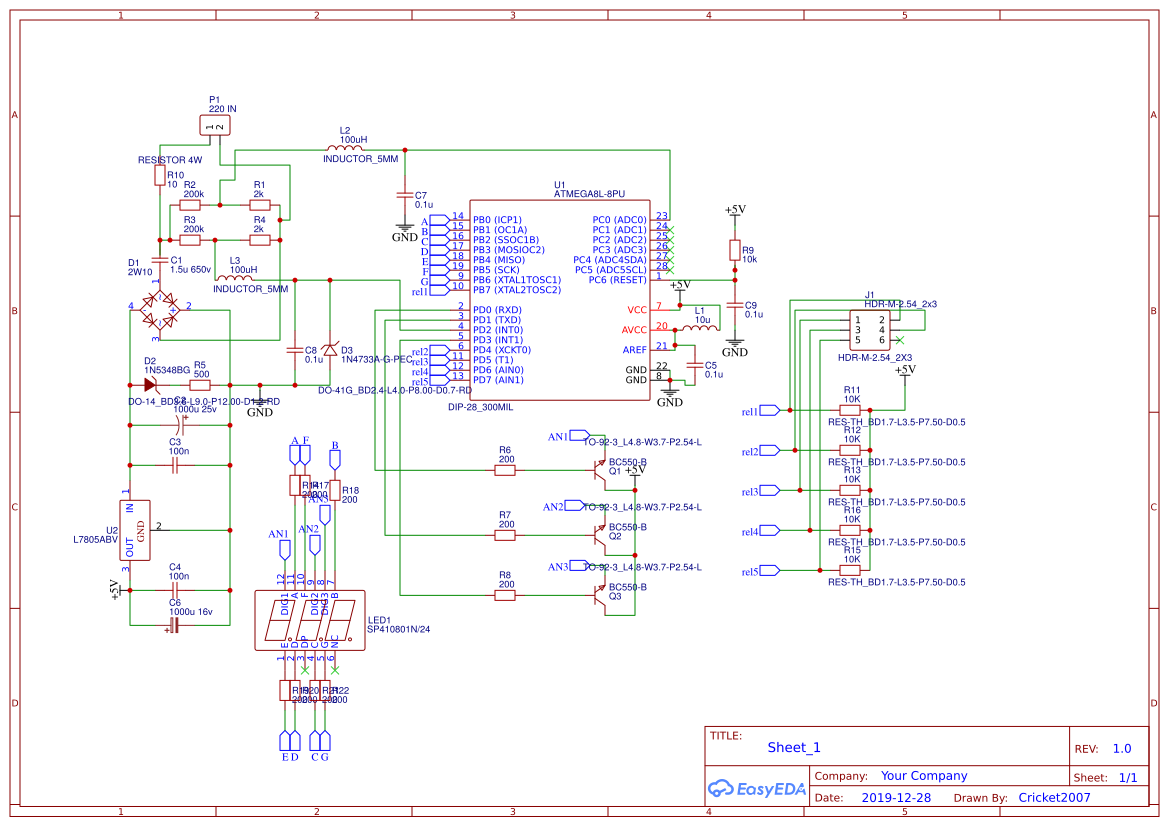Pick the C7 0.1u capacitor symbol
1169x827 pixels.
(405, 195)
